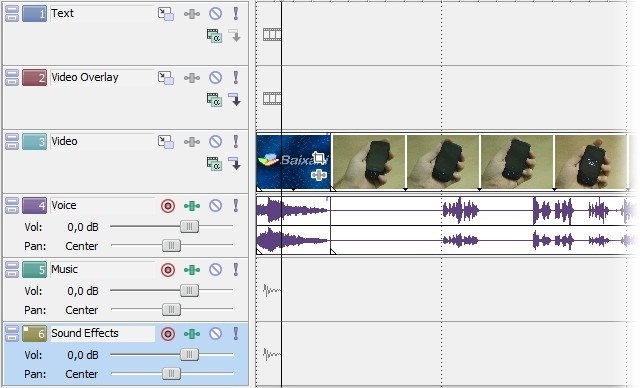Minimize Voice track height

pos(12,202)
